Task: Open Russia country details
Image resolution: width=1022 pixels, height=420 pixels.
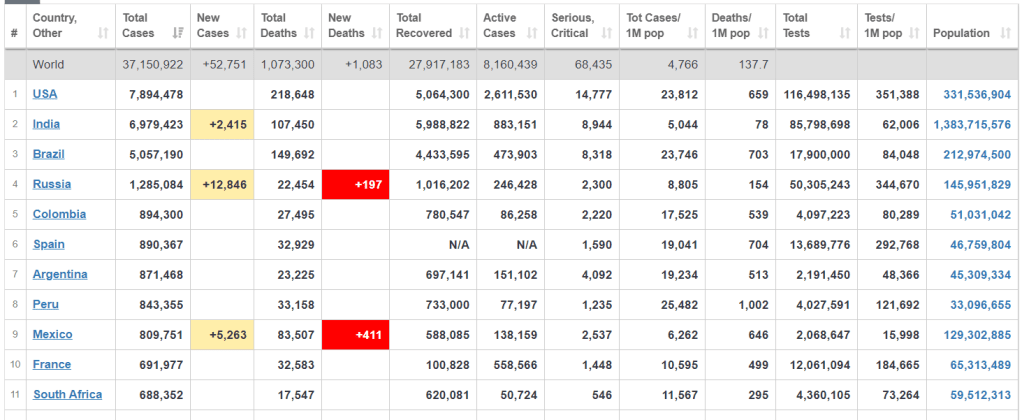Action: pos(52,184)
